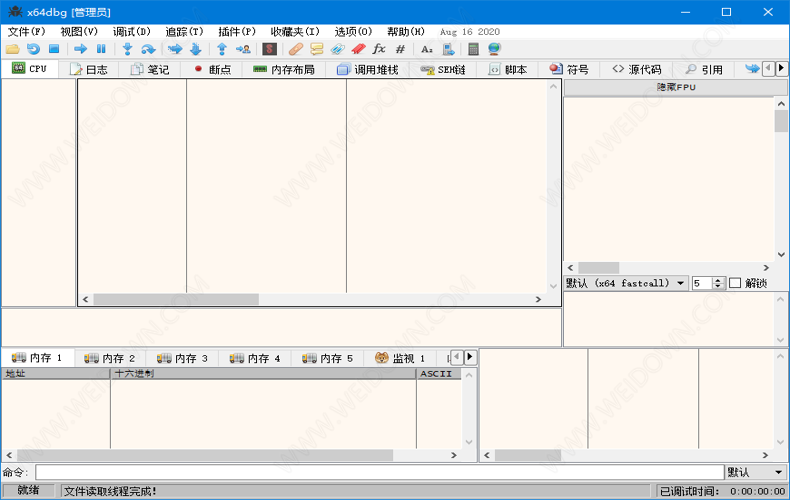
Task: Select the 内存 4 dump tab
Action: point(254,358)
